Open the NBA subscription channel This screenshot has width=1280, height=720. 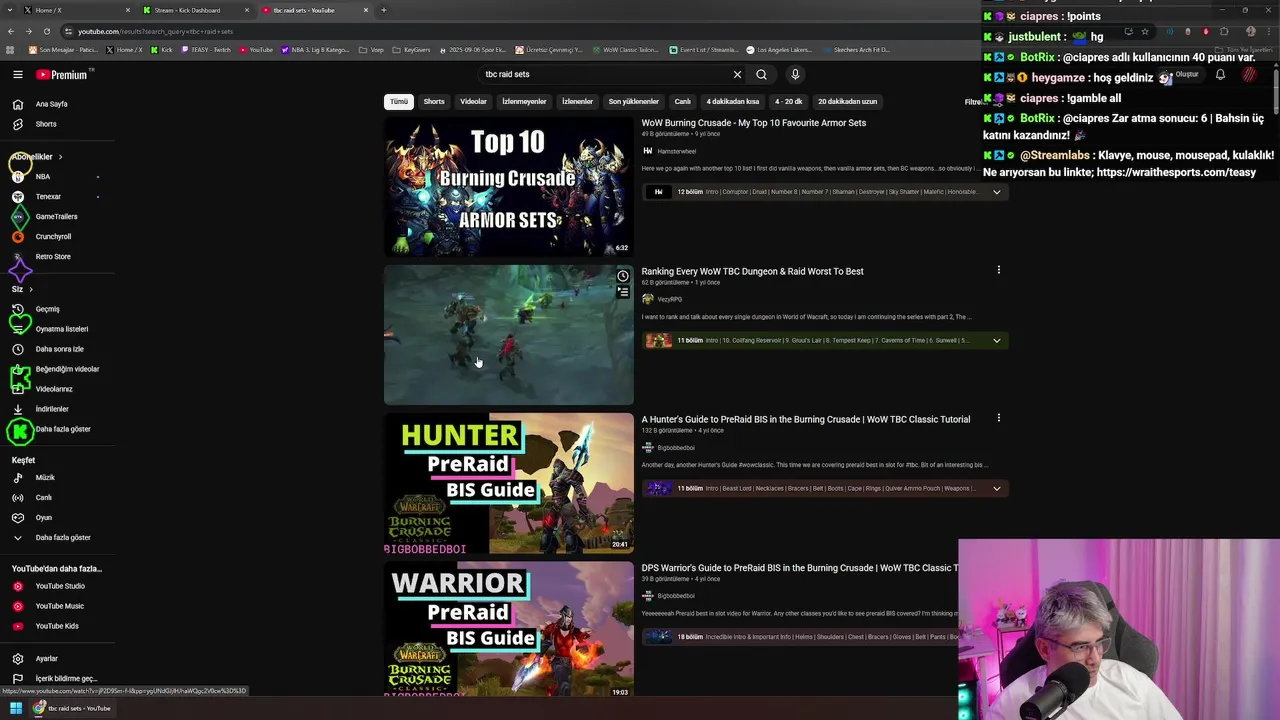click(x=43, y=177)
